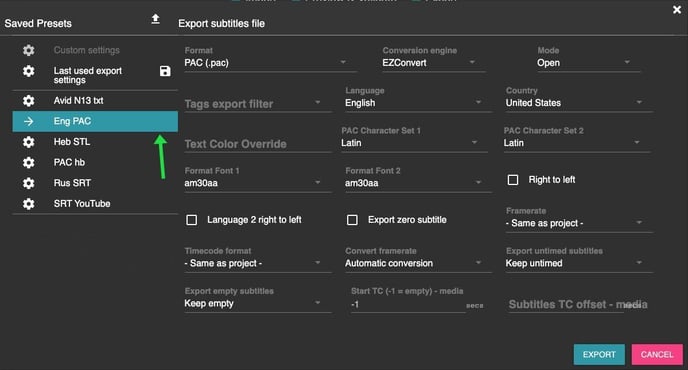
Task: Expand the Framerate dropdown
Action: click(x=579, y=223)
